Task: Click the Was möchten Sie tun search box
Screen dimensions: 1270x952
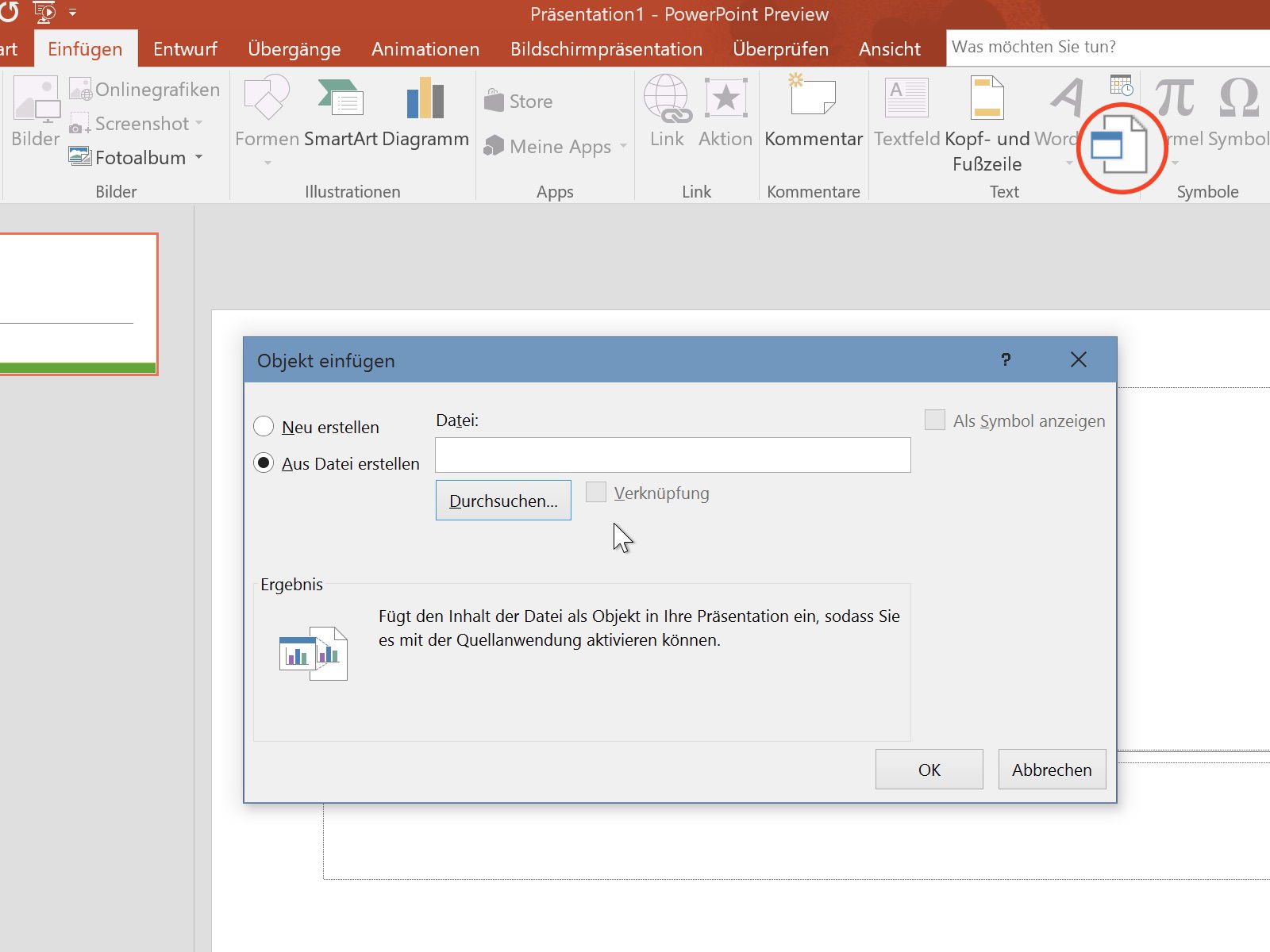Action: tap(1108, 47)
